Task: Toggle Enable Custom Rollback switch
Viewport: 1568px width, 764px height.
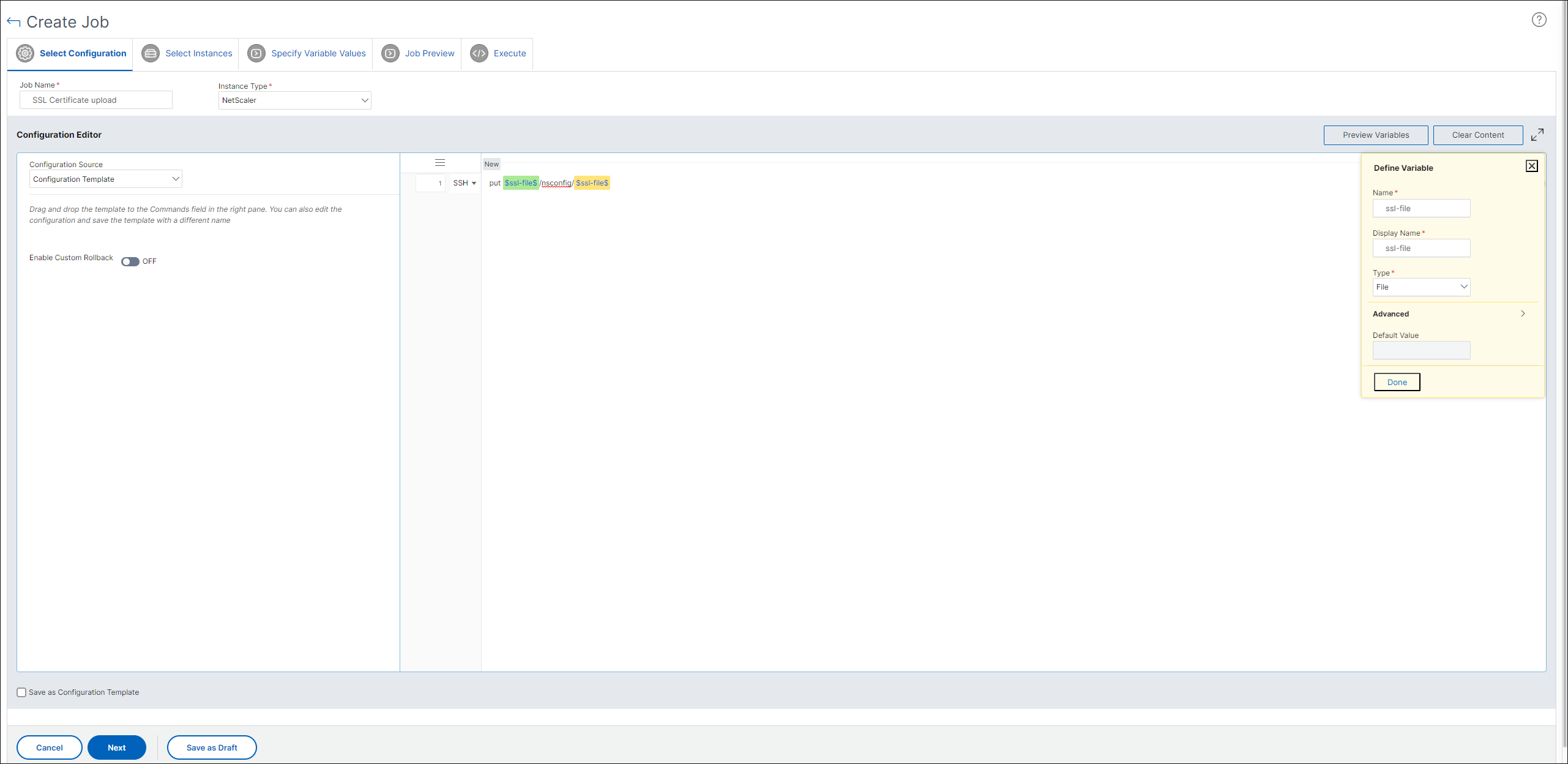Action: point(130,261)
